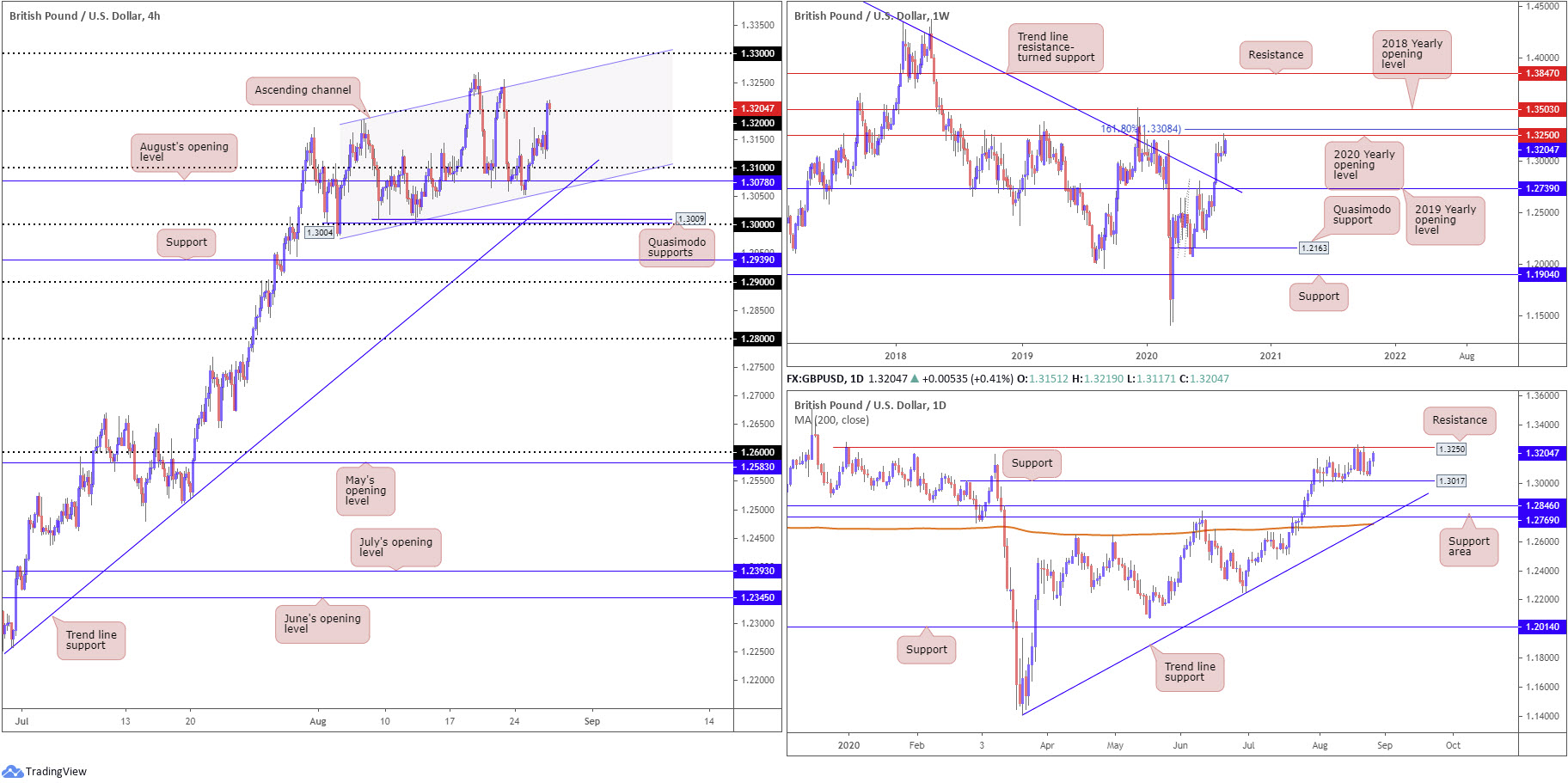
Task: Click the 1.30780 blue price label
Action: (x=757, y=182)
